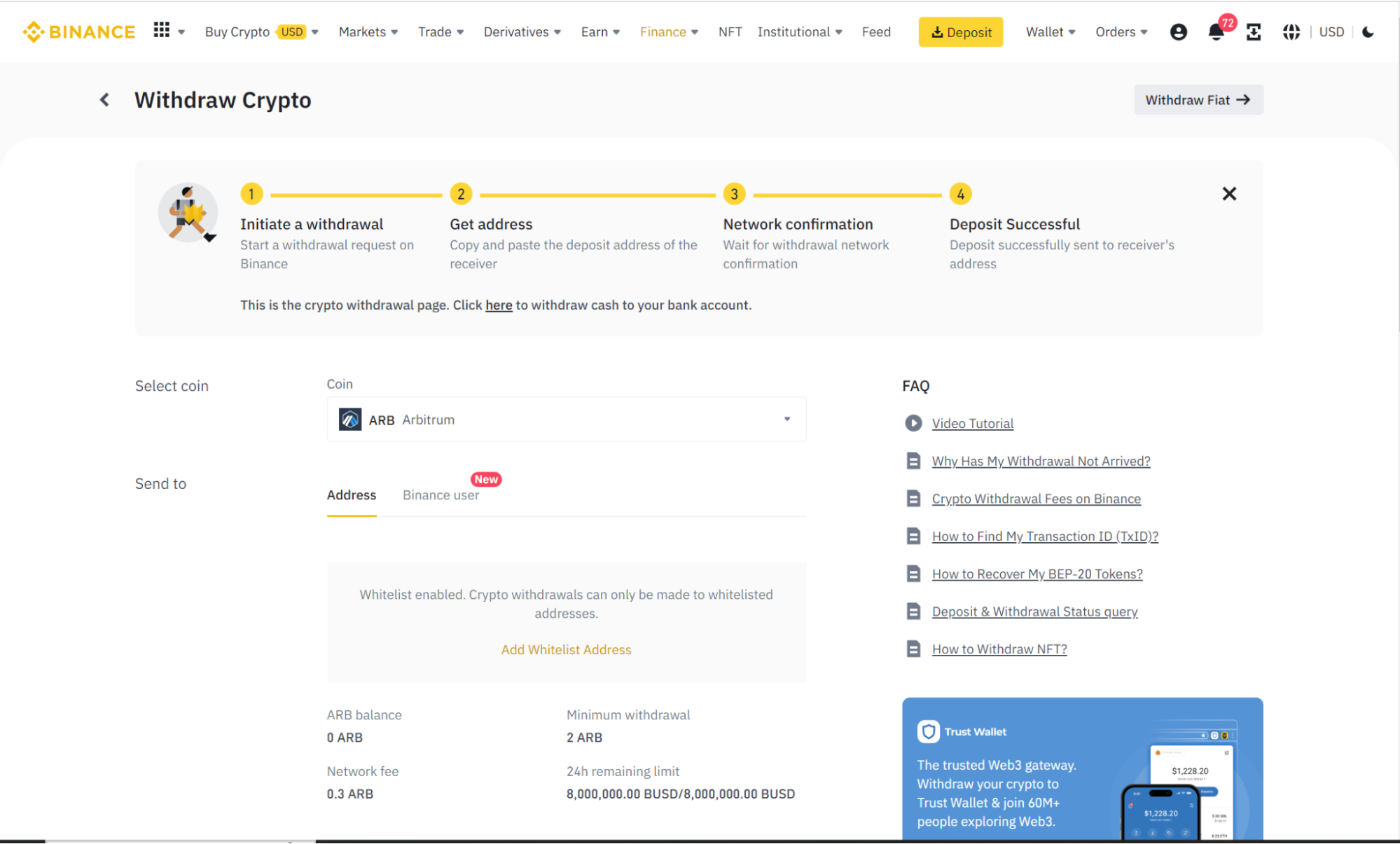Close the withdrawal steps banner
This screenshot has width=1400, height=844.
click(1229, 193)
